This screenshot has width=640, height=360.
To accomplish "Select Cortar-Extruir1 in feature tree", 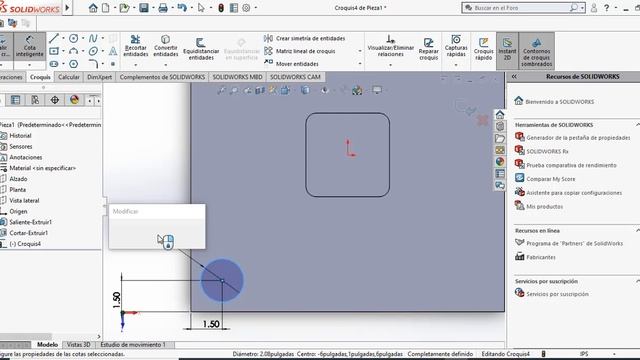I will tap(29, 233).
